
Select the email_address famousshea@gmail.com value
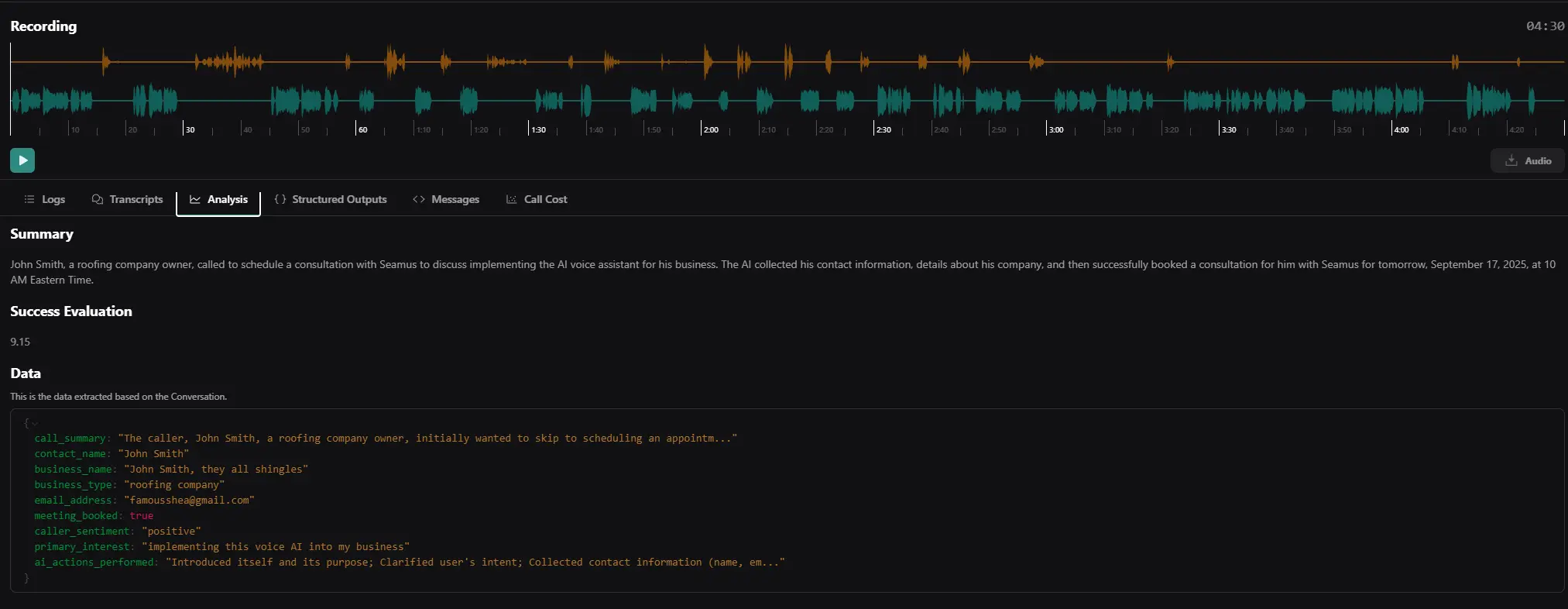point(189,501)
